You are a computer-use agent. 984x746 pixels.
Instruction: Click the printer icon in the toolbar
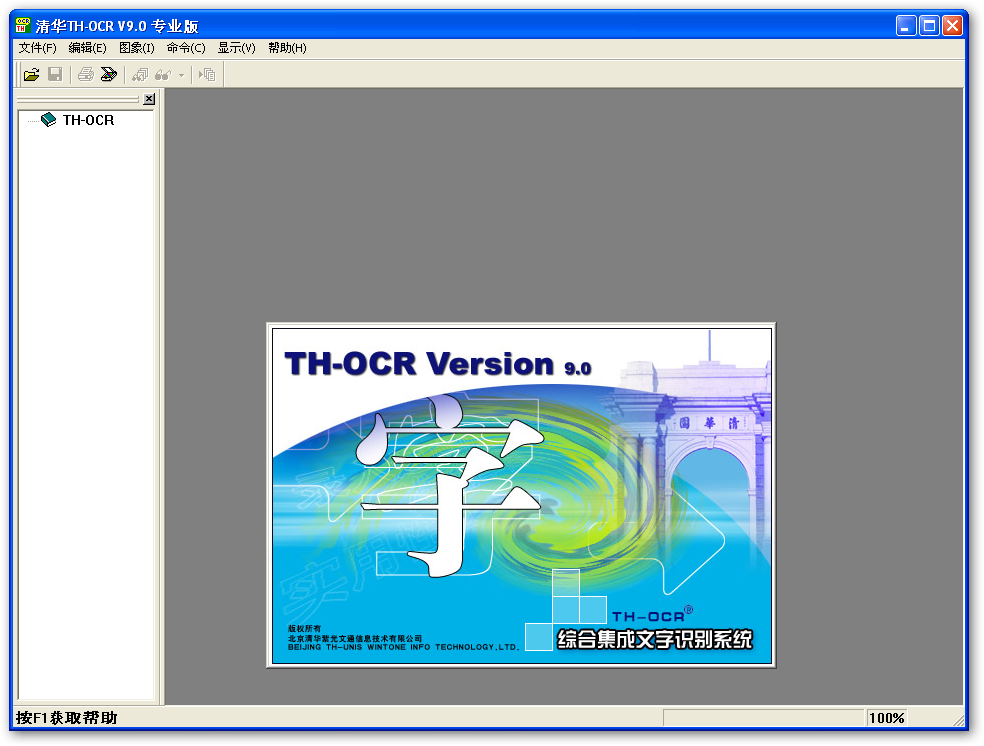pos(85,75)
